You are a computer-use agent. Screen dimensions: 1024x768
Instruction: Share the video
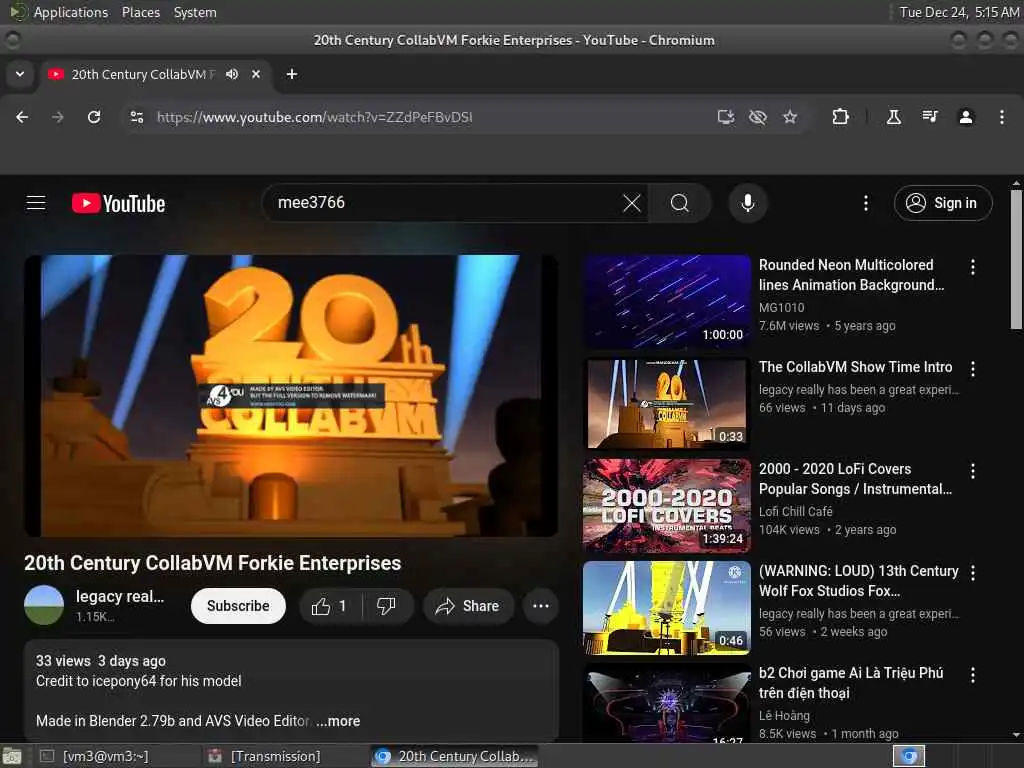pos(468,606)
